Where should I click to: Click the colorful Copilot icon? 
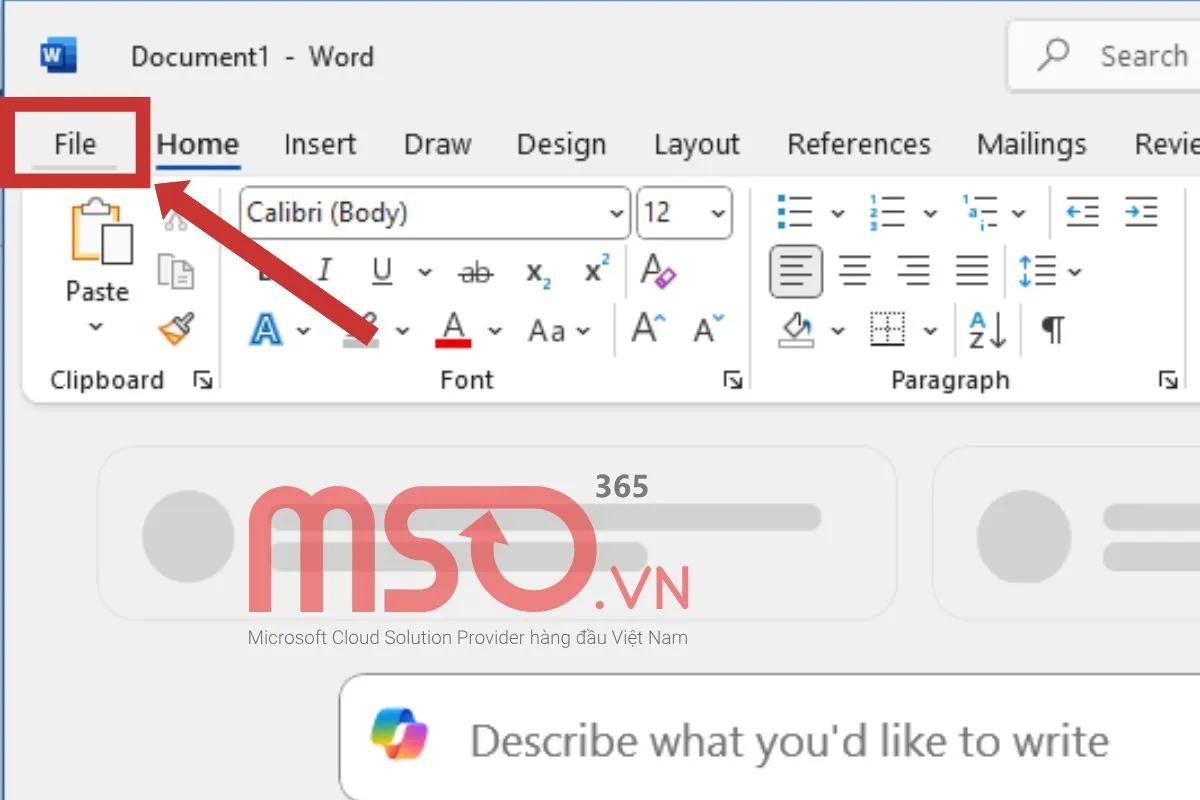(x=399, y=736)
